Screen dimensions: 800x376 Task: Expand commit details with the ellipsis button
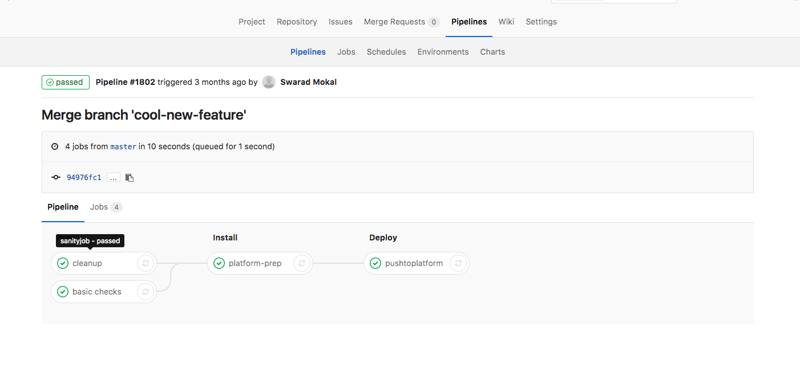114,178
